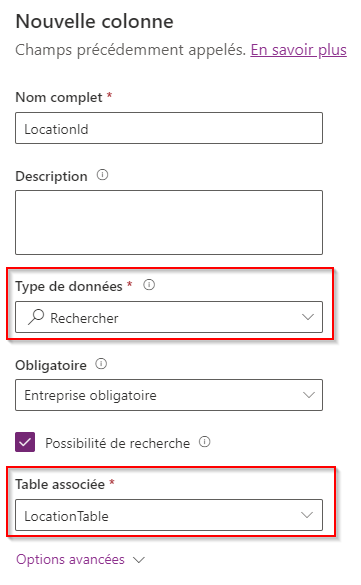Click the Nom complet field containing LocationId

pyautogui.click(x=169, y=128)
